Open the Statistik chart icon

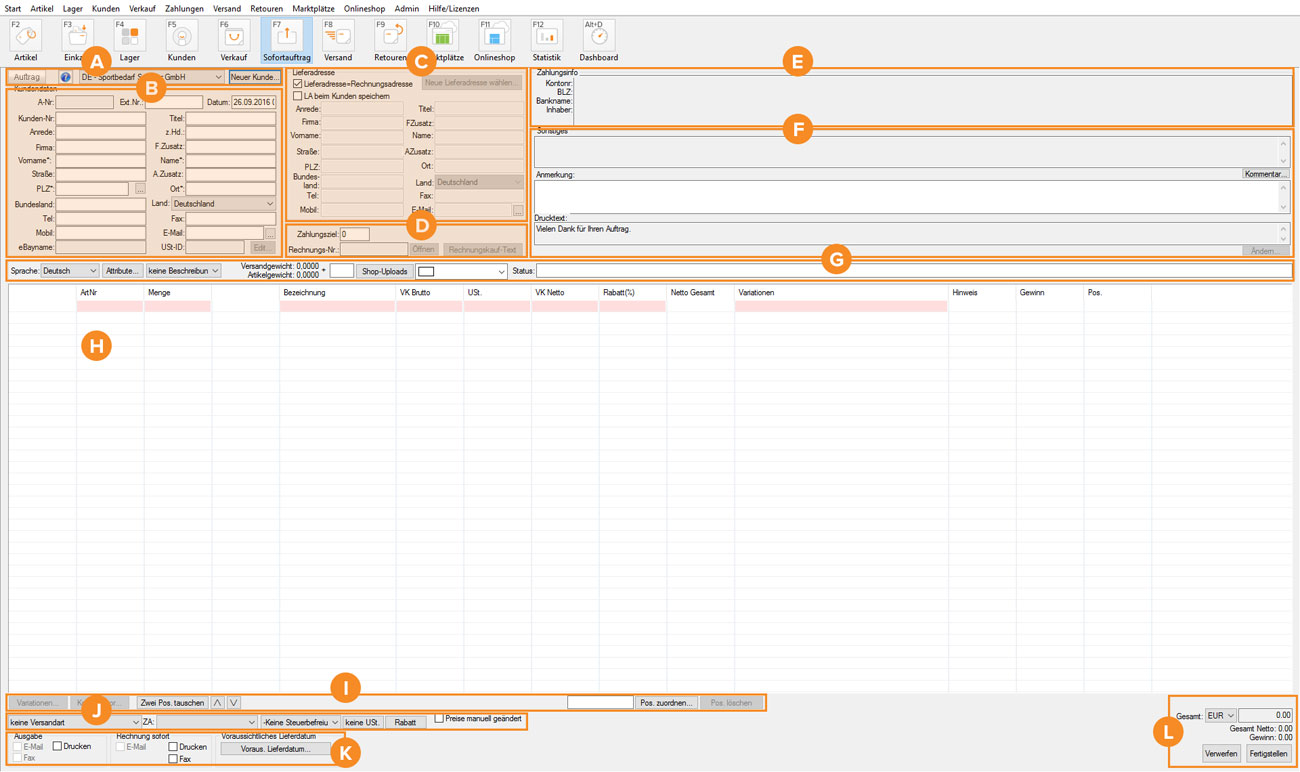[x=546, y=37]
